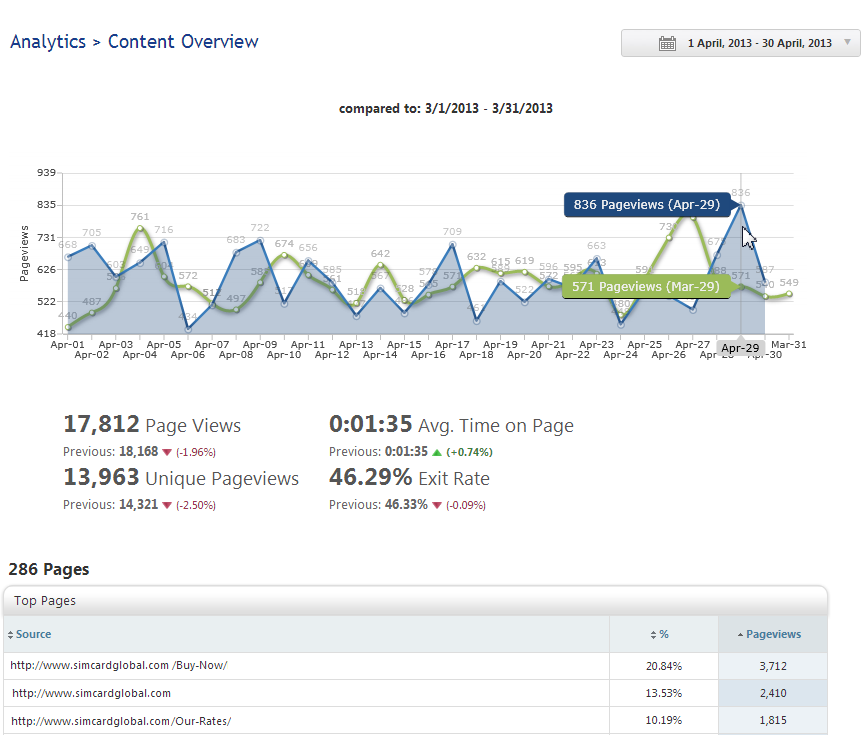Click red down arrow next to 18,168
This screenshot has height=735, width=864.
point(167,452)
